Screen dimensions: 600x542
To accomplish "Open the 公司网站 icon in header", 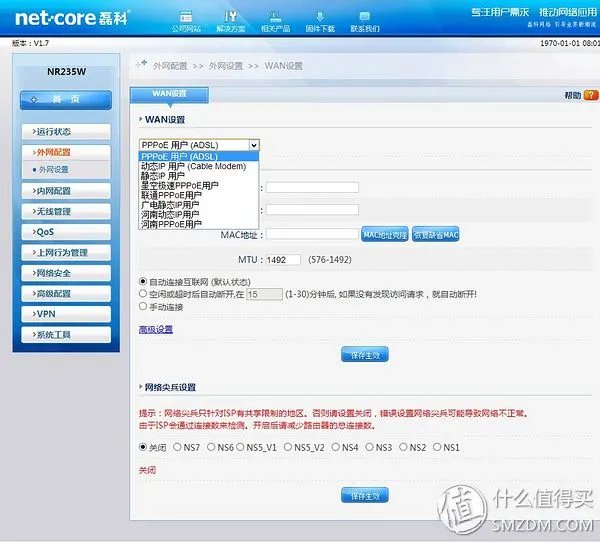I will coord(186,16).
